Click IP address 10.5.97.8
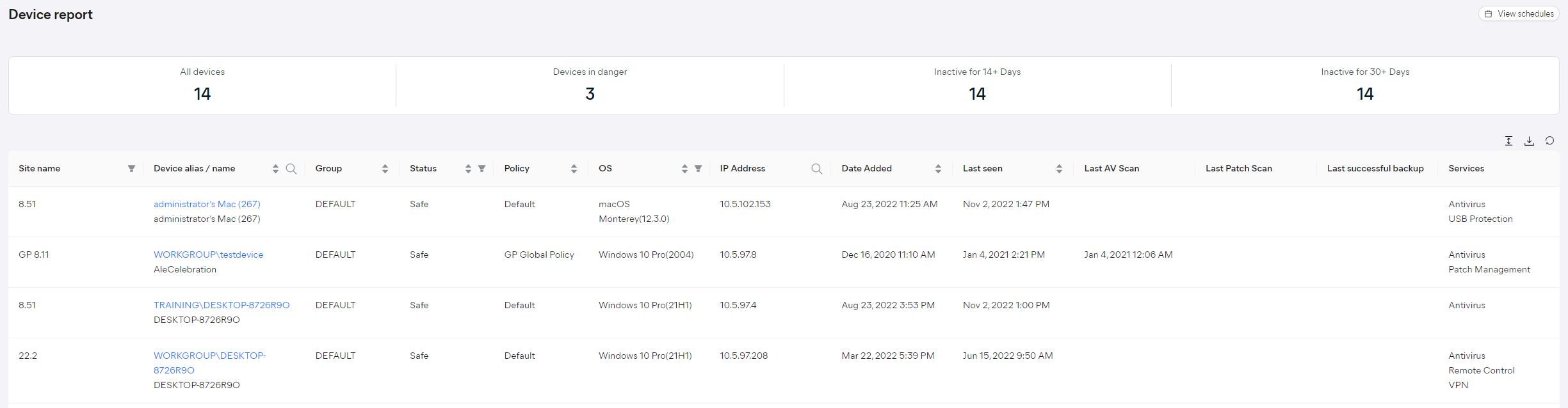1568x408 pixels. (738, 255)
